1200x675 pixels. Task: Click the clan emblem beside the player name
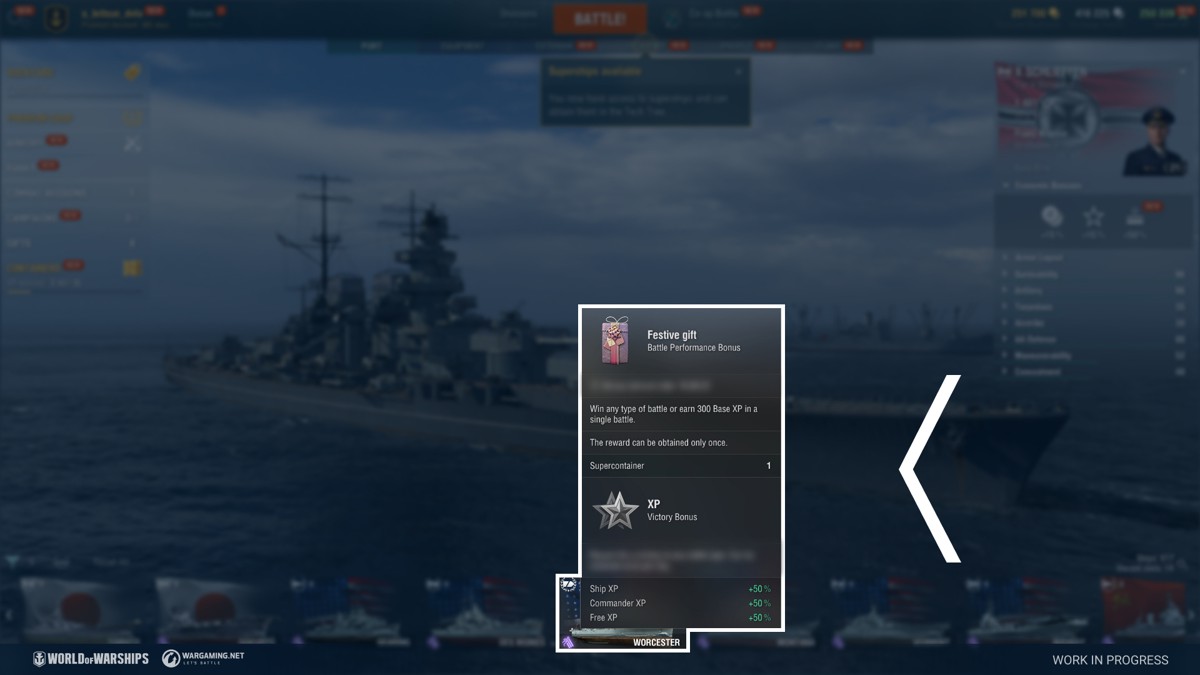(x=56, y=18)
